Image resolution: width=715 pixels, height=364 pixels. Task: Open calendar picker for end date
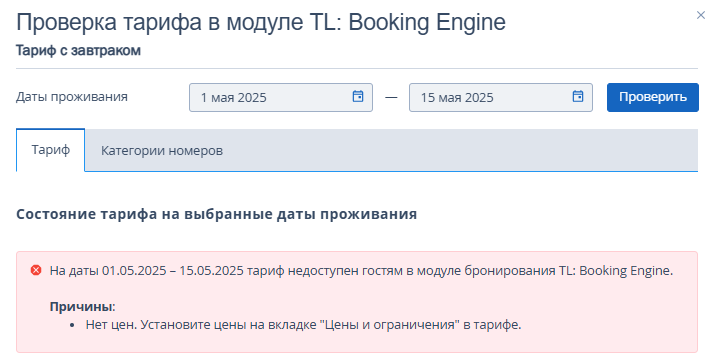578,96
